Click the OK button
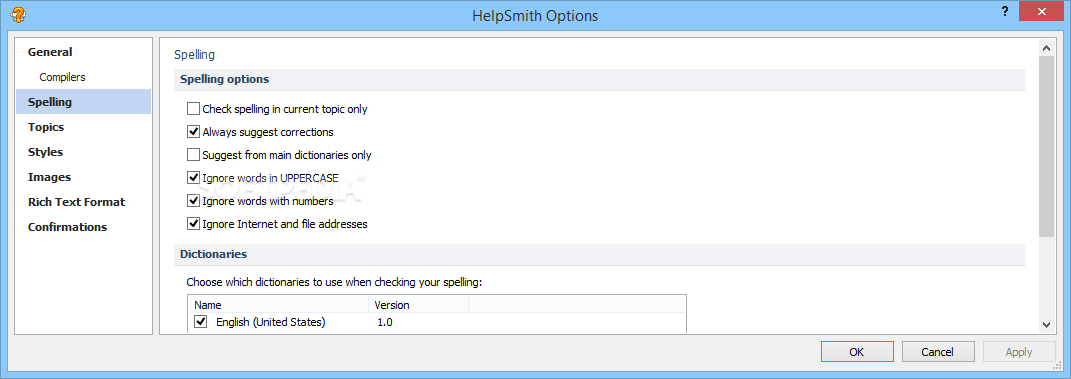Viewport: 1071px width, 379px height. pos(857,352)
